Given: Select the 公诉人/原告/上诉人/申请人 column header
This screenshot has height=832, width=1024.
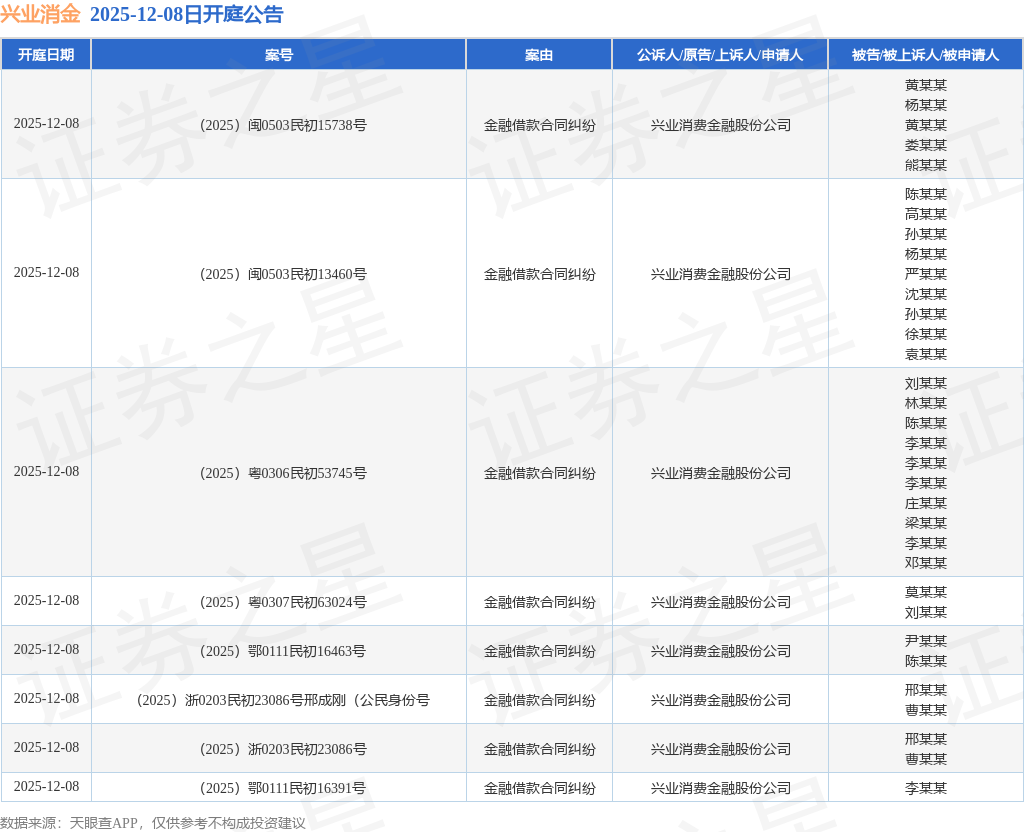Looking at the screenshot, I should (720, 54).
